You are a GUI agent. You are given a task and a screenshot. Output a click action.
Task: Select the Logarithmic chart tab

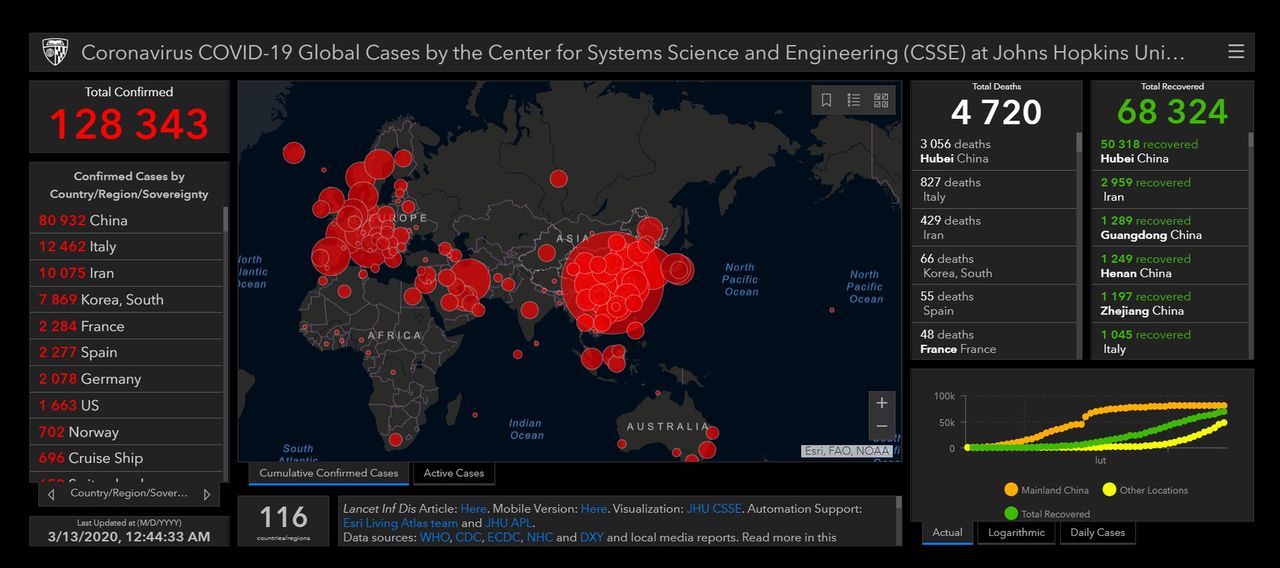(1016, 533)
